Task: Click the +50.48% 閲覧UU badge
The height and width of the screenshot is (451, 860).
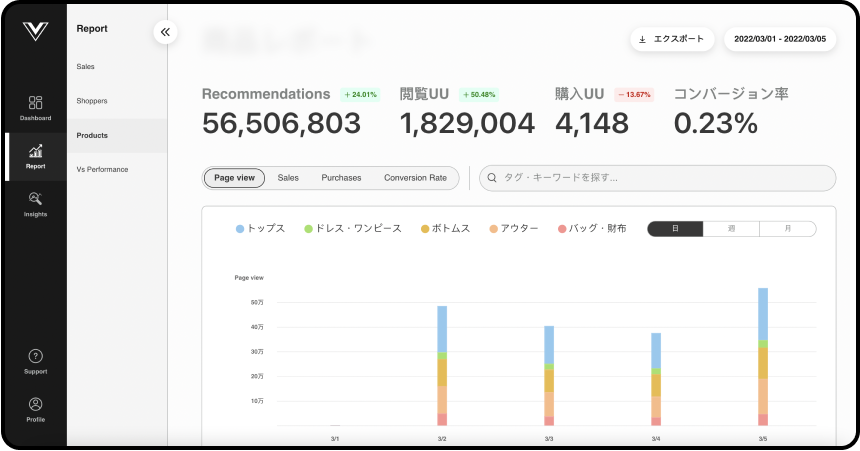Action: coord(479,95)
